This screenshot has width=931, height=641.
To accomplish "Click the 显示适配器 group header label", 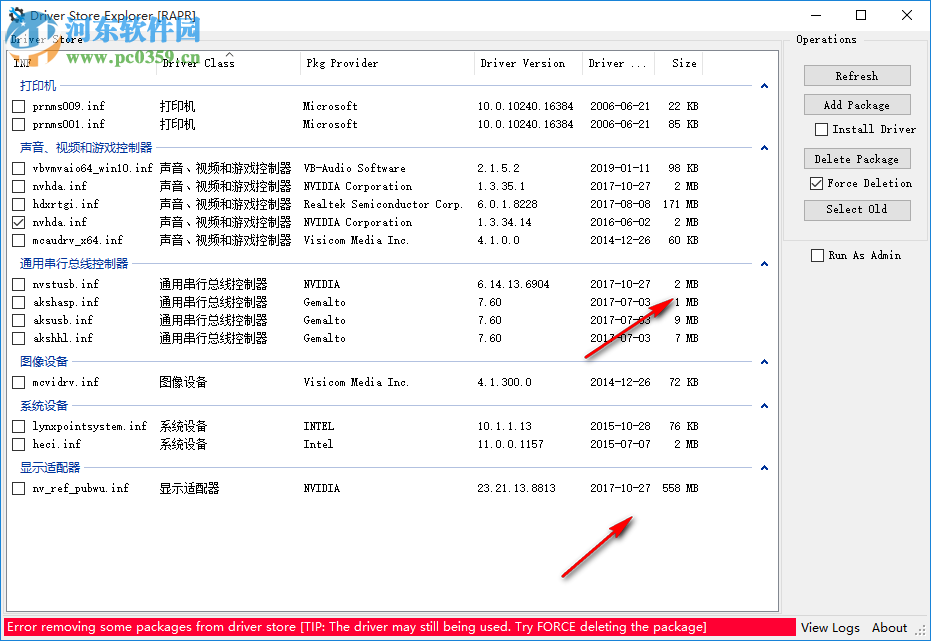I will [x=50, y=468].
